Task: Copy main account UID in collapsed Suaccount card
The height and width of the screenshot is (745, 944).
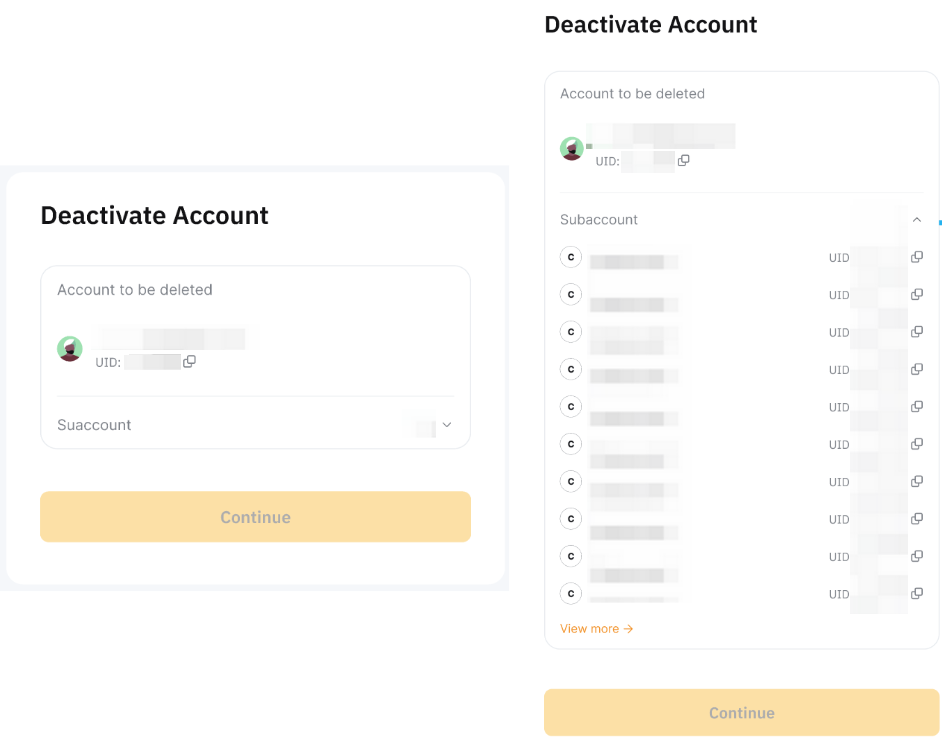Action: [x=189, y=361]
